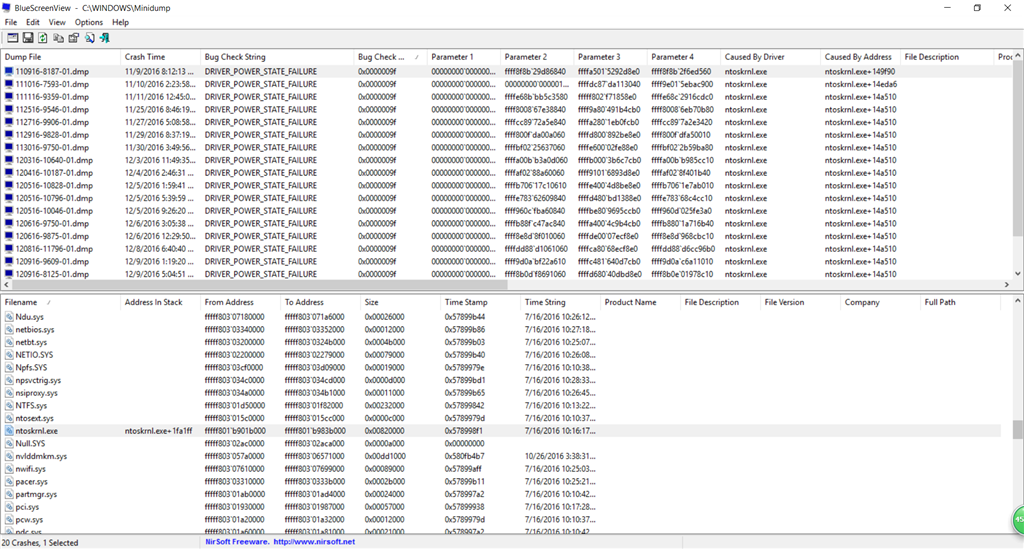1024x549 pixels.
Task: Click the lower pane vertical scrollbar thumb
Action: click(1017, 430)
